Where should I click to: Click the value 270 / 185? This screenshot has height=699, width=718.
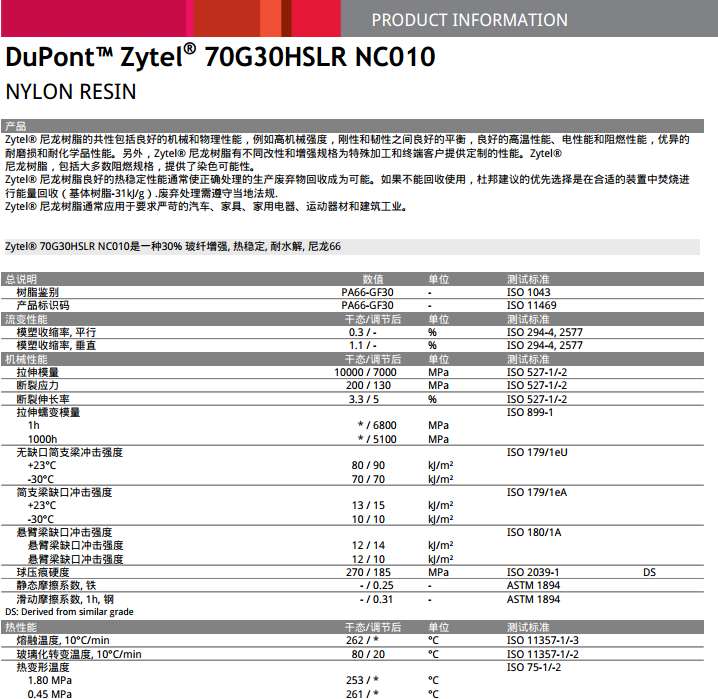coord(369,572)
